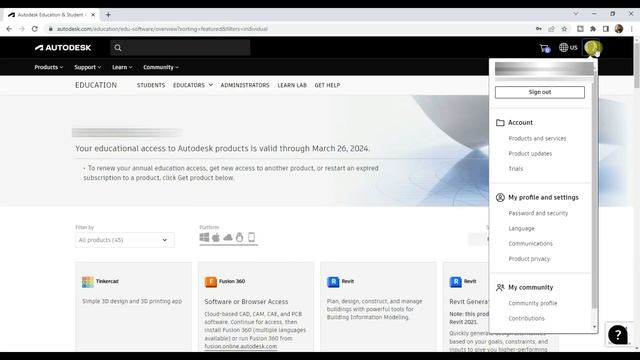This screenshot has width=640, height=360.
Task: Expand the Learn menu
Action: (x=122, y=67)
